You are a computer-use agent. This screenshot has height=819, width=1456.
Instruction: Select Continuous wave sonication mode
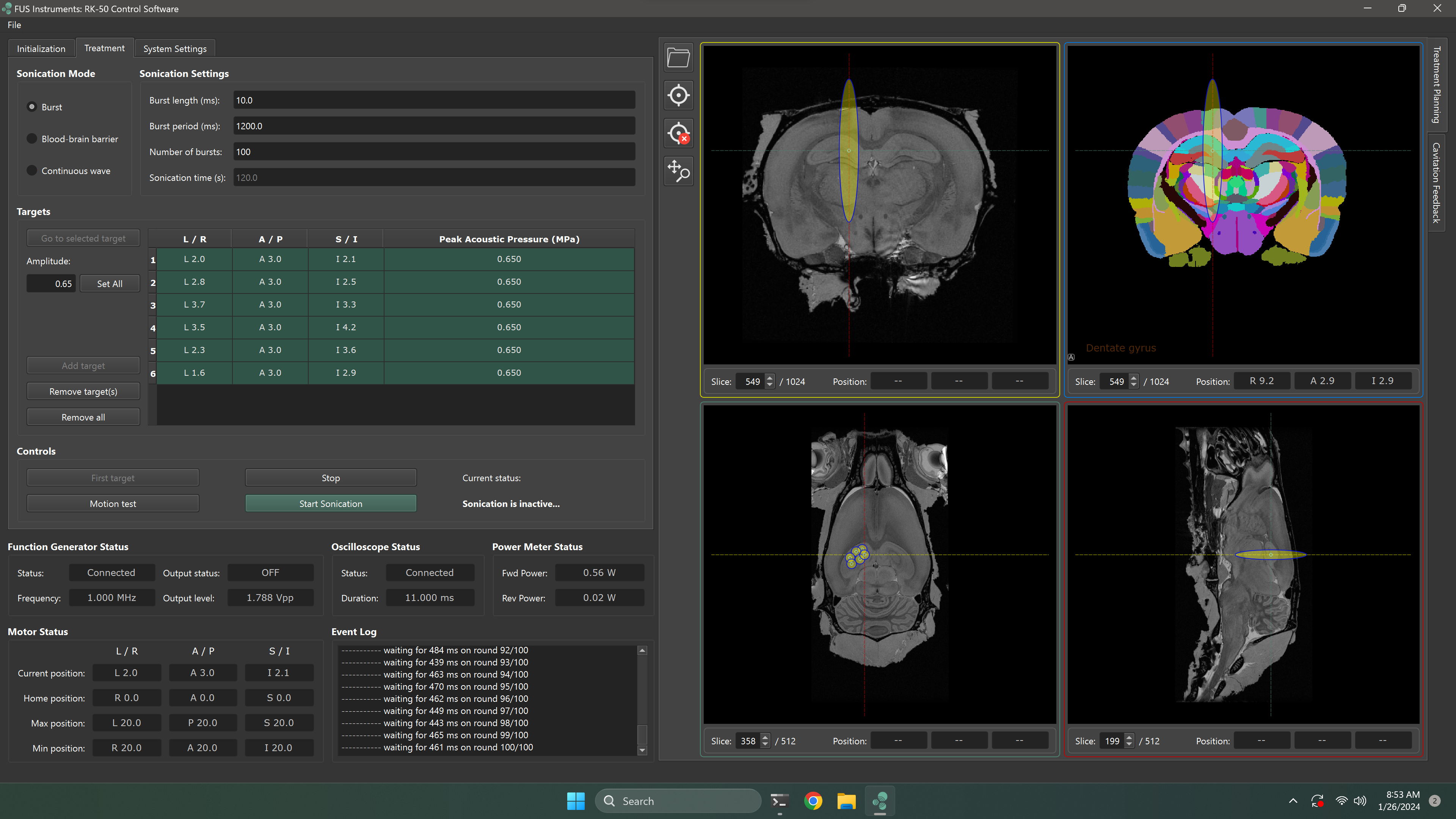tap(32, 171)
